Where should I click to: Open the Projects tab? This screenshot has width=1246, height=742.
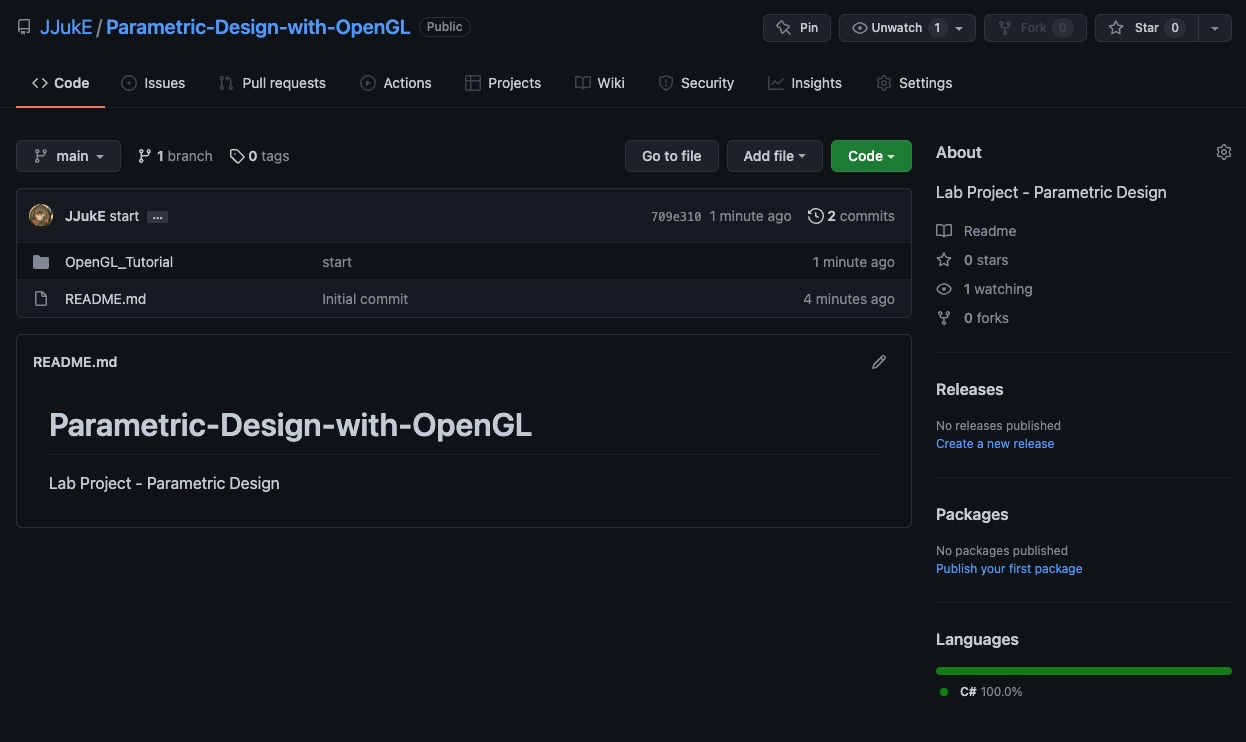coord(503,83)
